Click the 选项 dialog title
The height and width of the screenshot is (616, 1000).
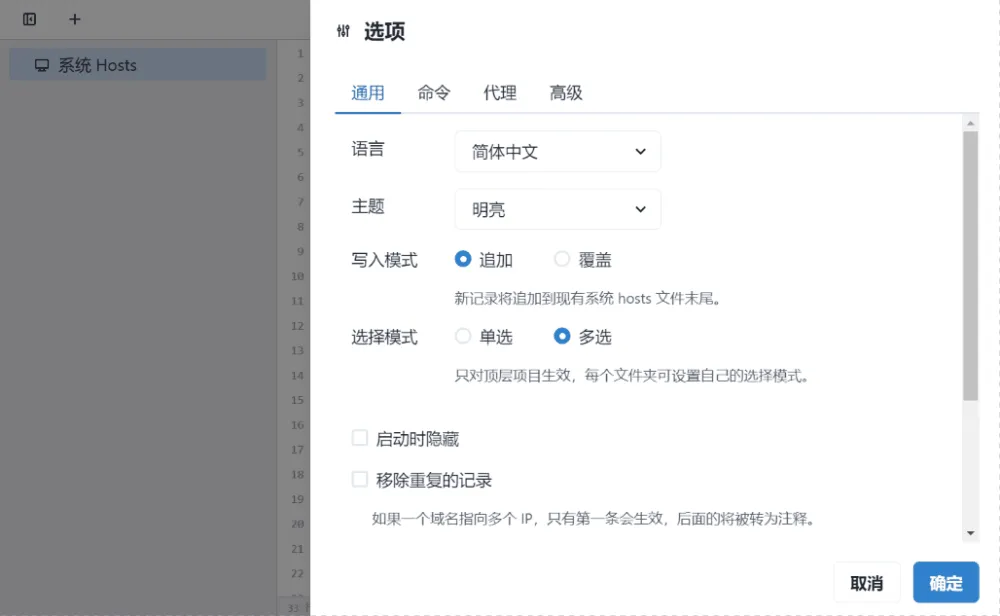coord(385,31)
